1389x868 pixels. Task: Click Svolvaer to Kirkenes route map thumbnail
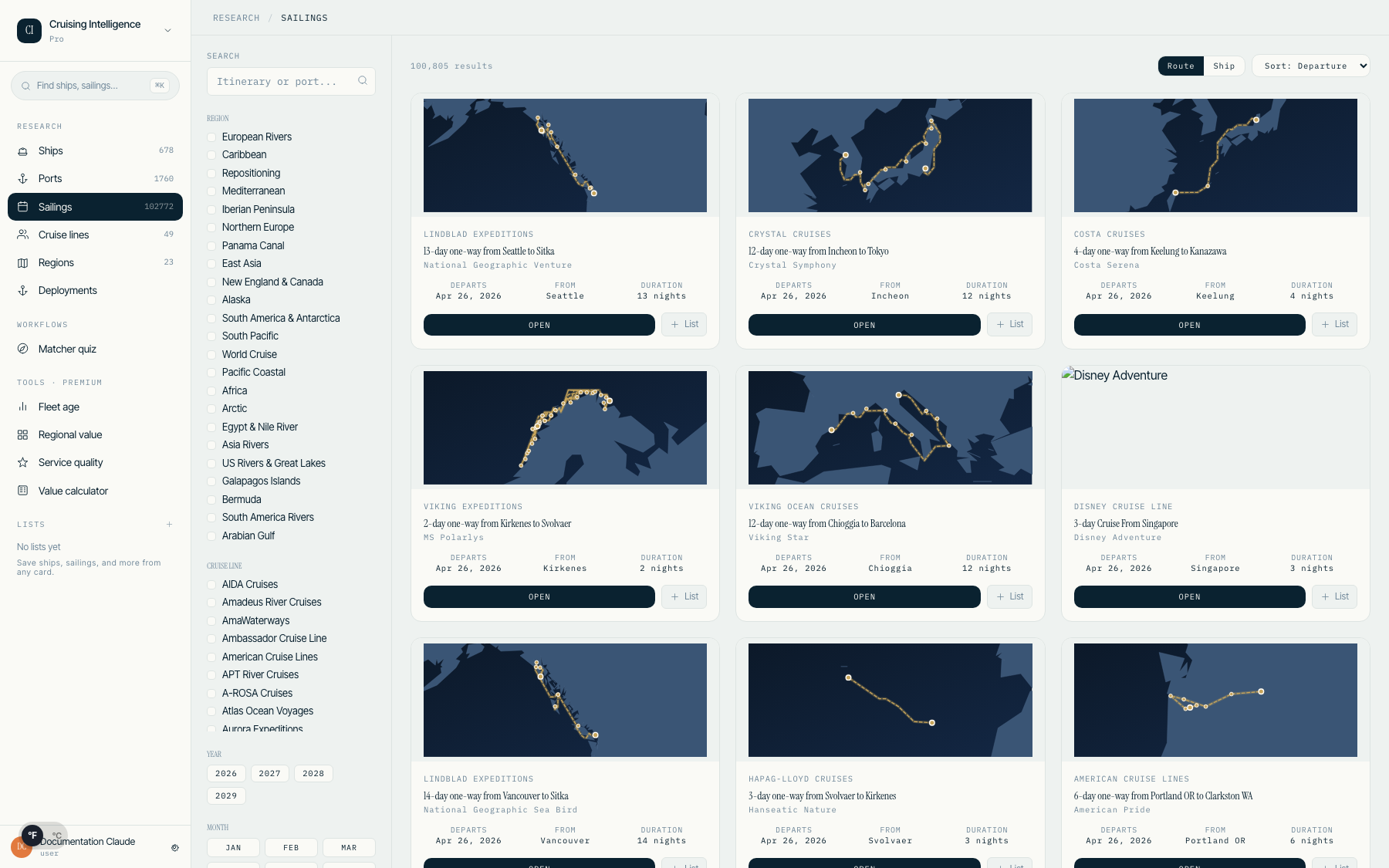[890, 700]
